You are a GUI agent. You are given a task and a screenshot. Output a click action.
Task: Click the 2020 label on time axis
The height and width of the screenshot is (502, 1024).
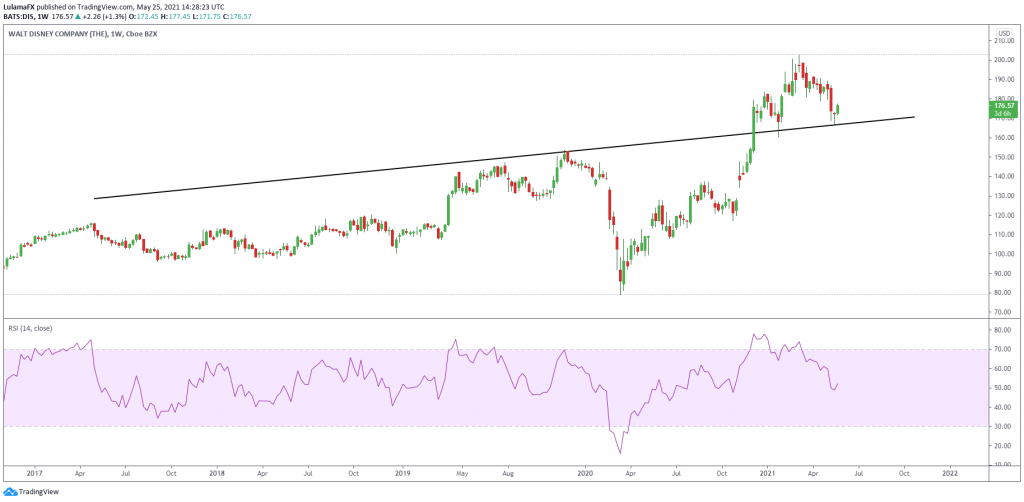tap(585, 471)
